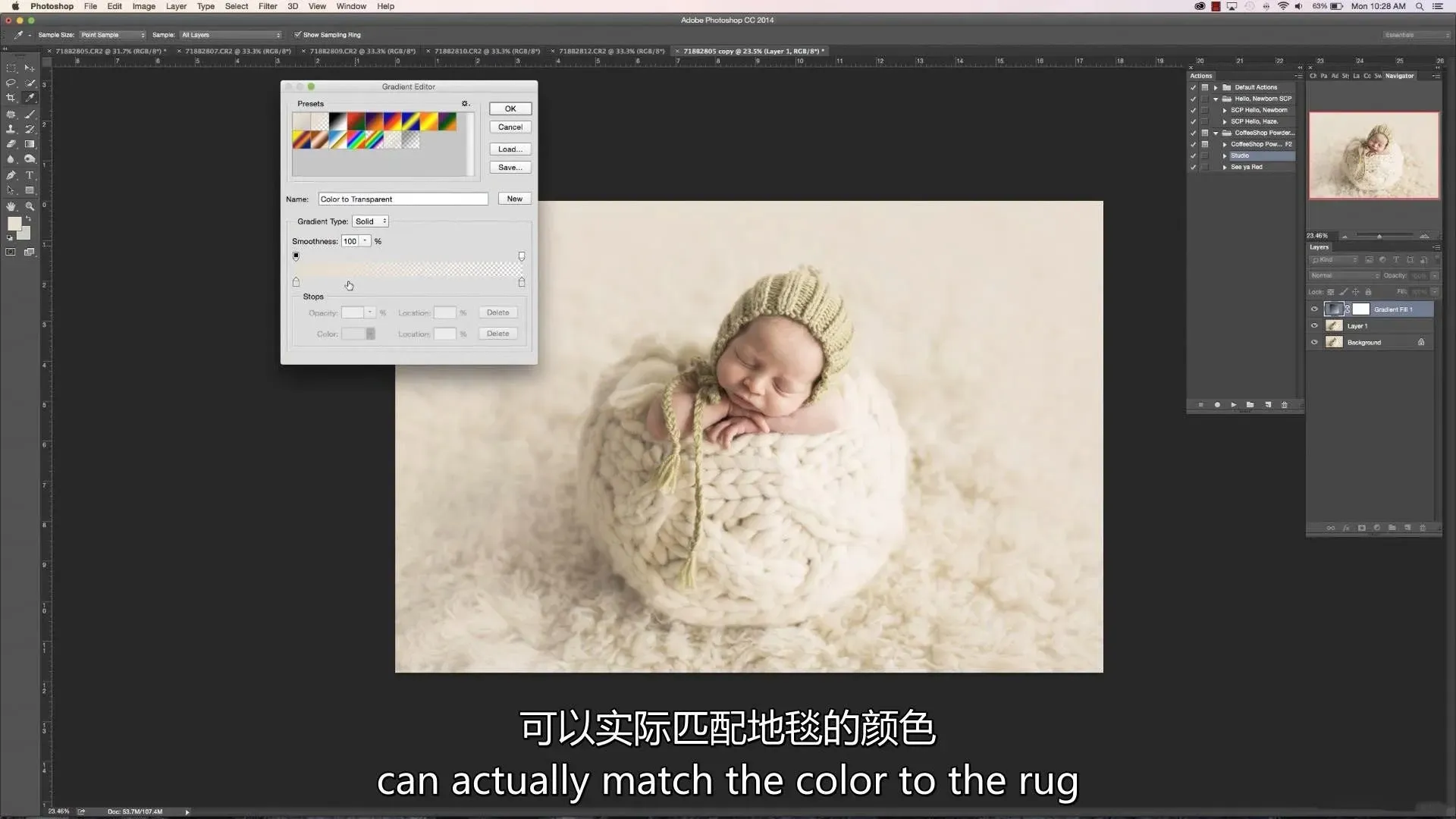Screen dimensions: 1456x819
Task: Toggle Show Sampling Ring checkbox
Action: click(x=297, y=35)
